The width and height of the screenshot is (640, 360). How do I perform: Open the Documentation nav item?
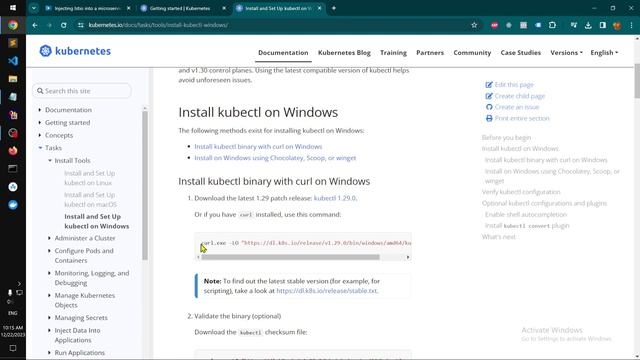283,53
